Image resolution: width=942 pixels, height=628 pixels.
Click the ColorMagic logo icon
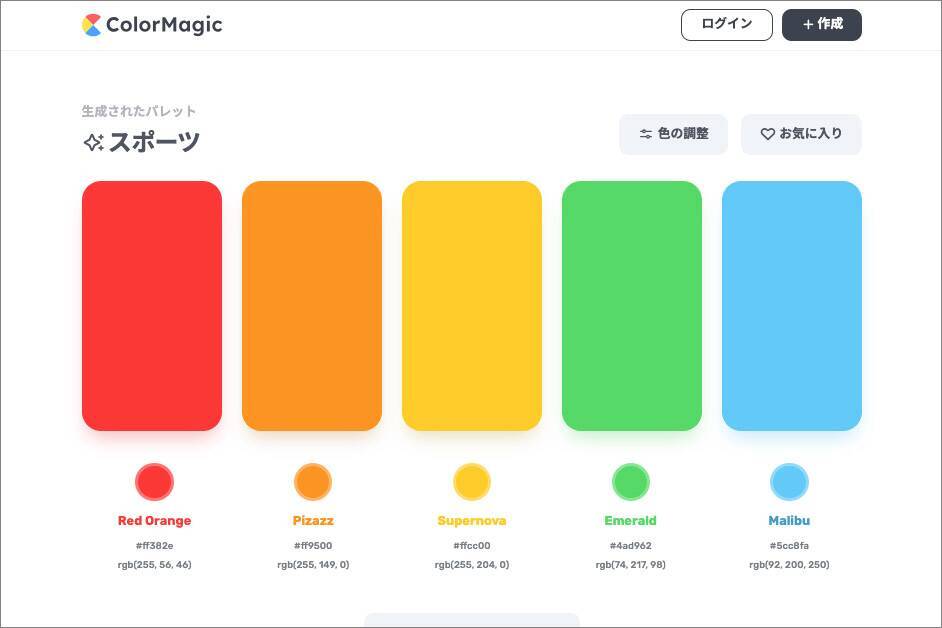(x=92, y=25)
